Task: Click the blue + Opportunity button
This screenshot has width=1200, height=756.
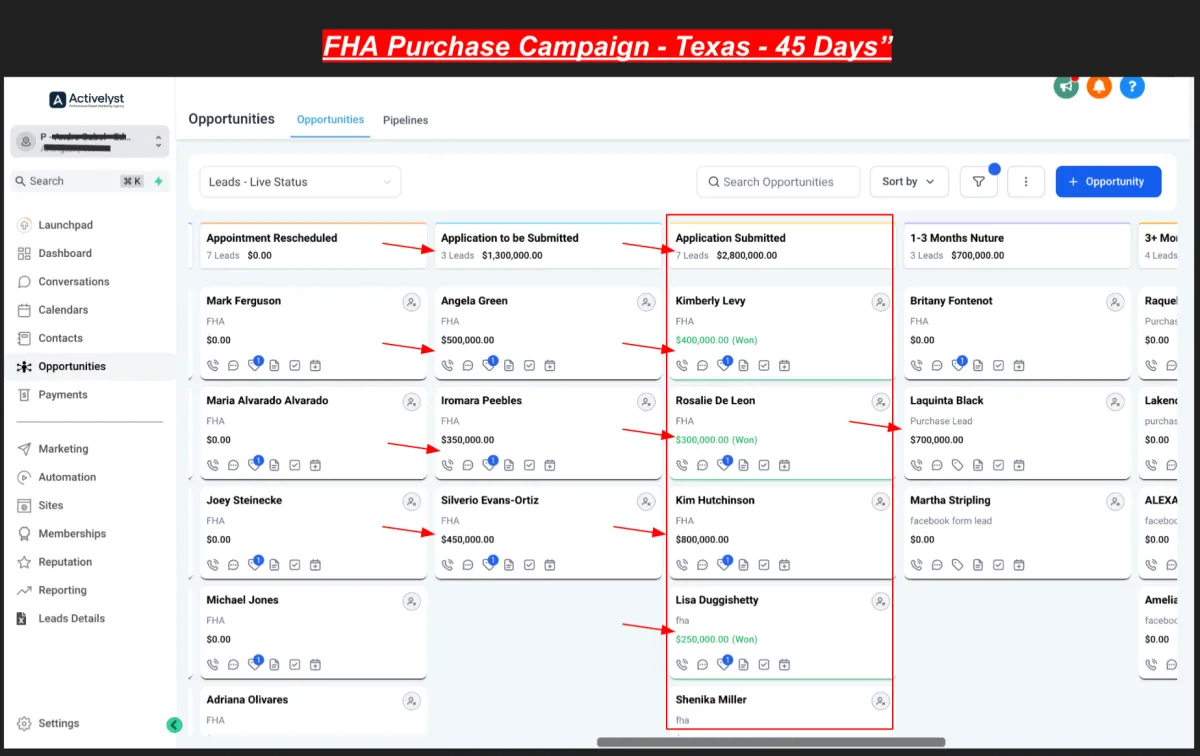Action: [1108, 182]
